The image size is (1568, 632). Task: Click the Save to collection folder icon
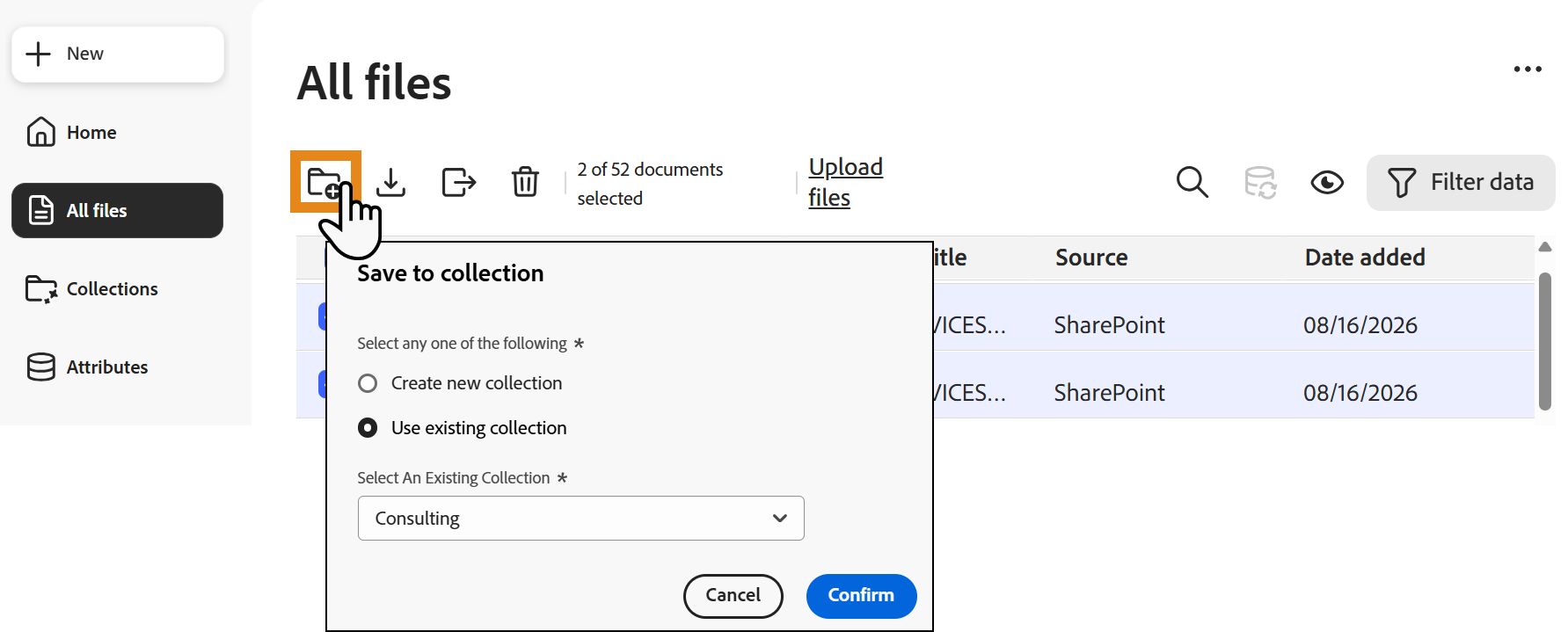click(325, 182)
